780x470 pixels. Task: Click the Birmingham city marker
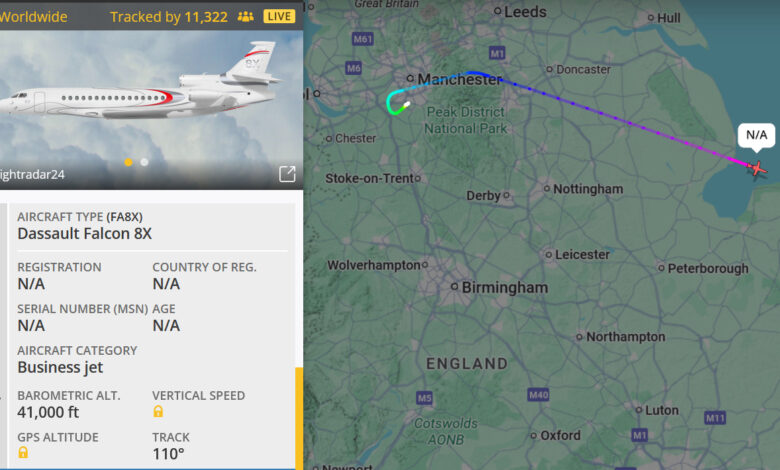click(454, 286)
